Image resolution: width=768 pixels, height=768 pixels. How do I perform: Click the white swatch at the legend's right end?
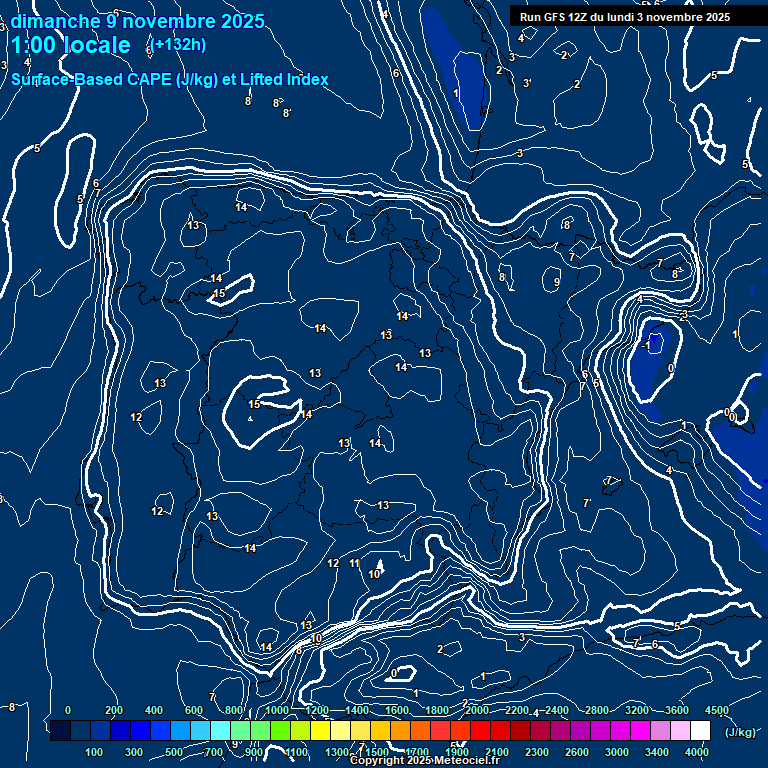tap(701, 731)
